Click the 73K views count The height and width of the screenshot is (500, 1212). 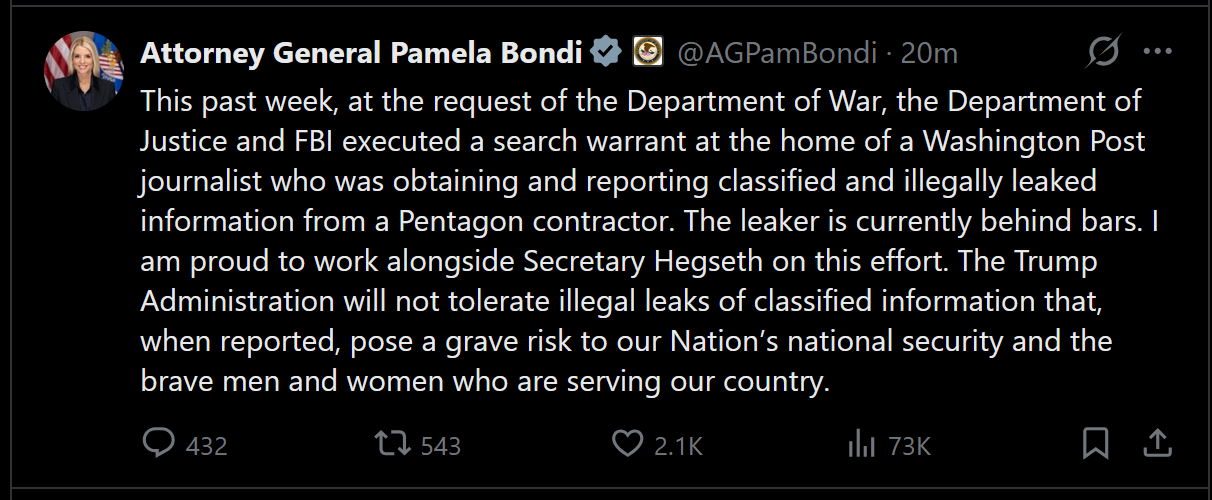909,446
